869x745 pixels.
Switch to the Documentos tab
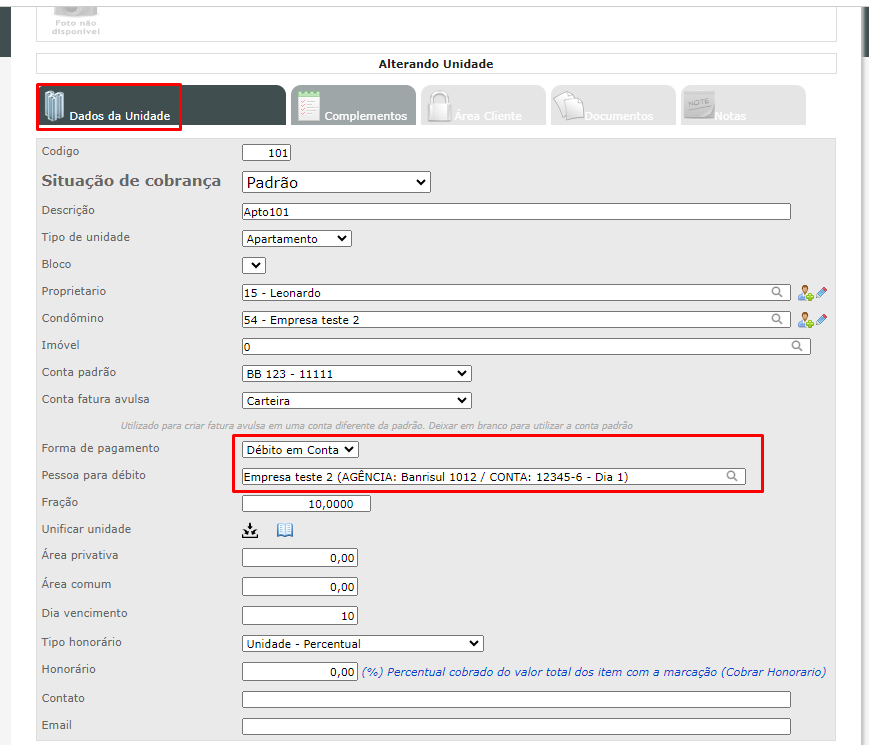click(614, 105)
